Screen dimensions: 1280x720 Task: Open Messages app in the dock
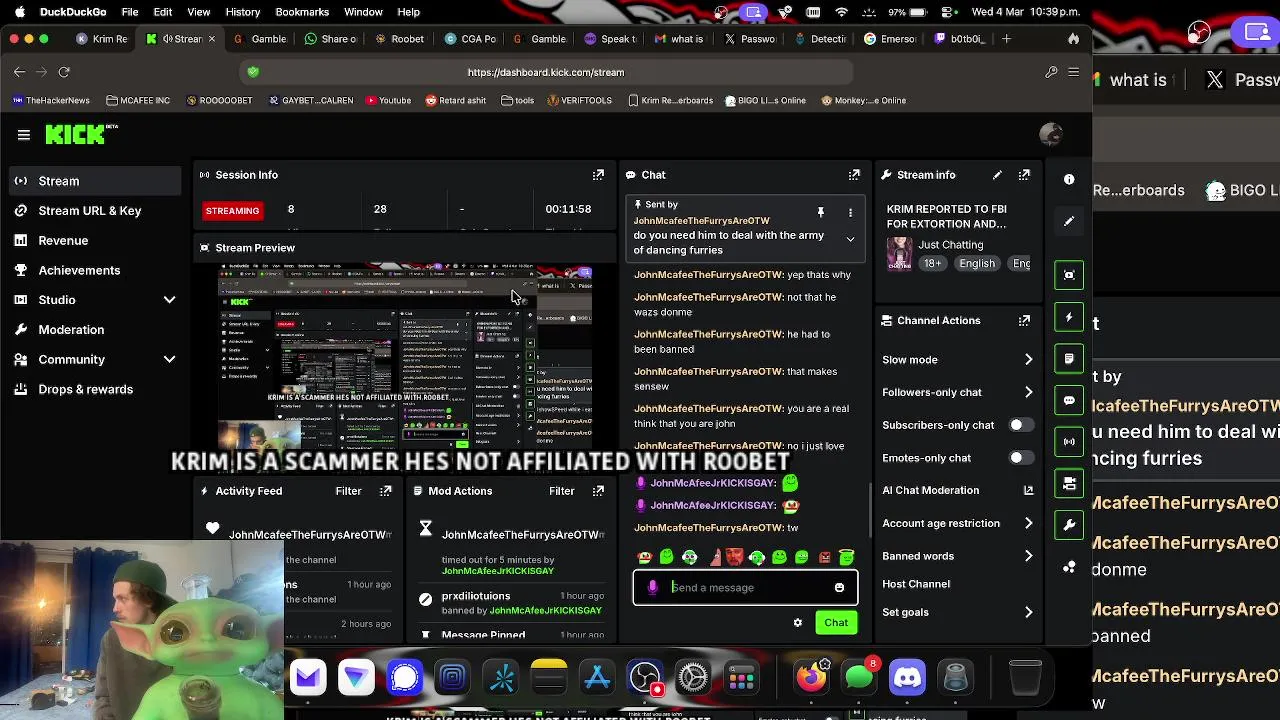click(860, 677)
